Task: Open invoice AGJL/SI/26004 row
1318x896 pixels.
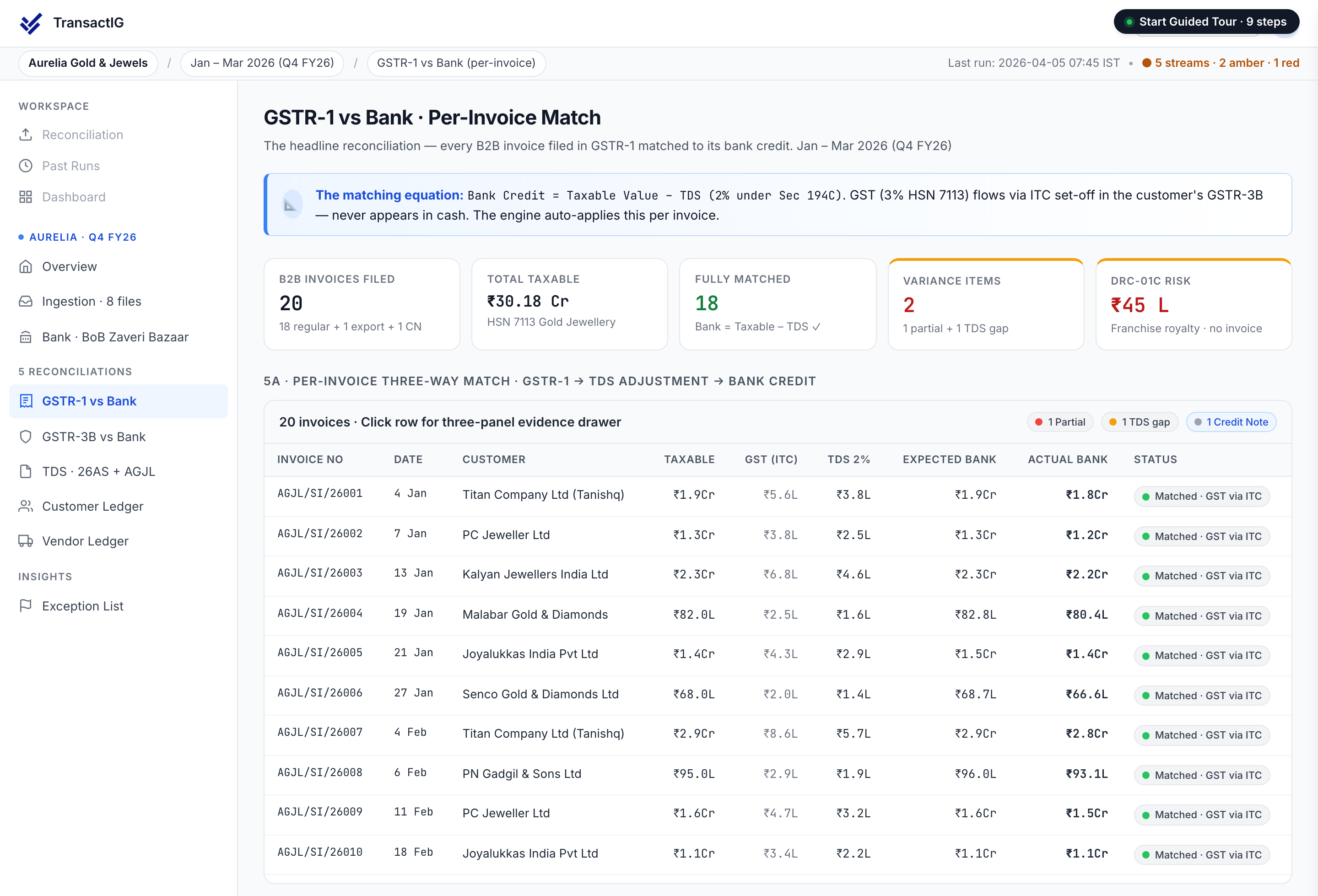Action: click(778, 615)
